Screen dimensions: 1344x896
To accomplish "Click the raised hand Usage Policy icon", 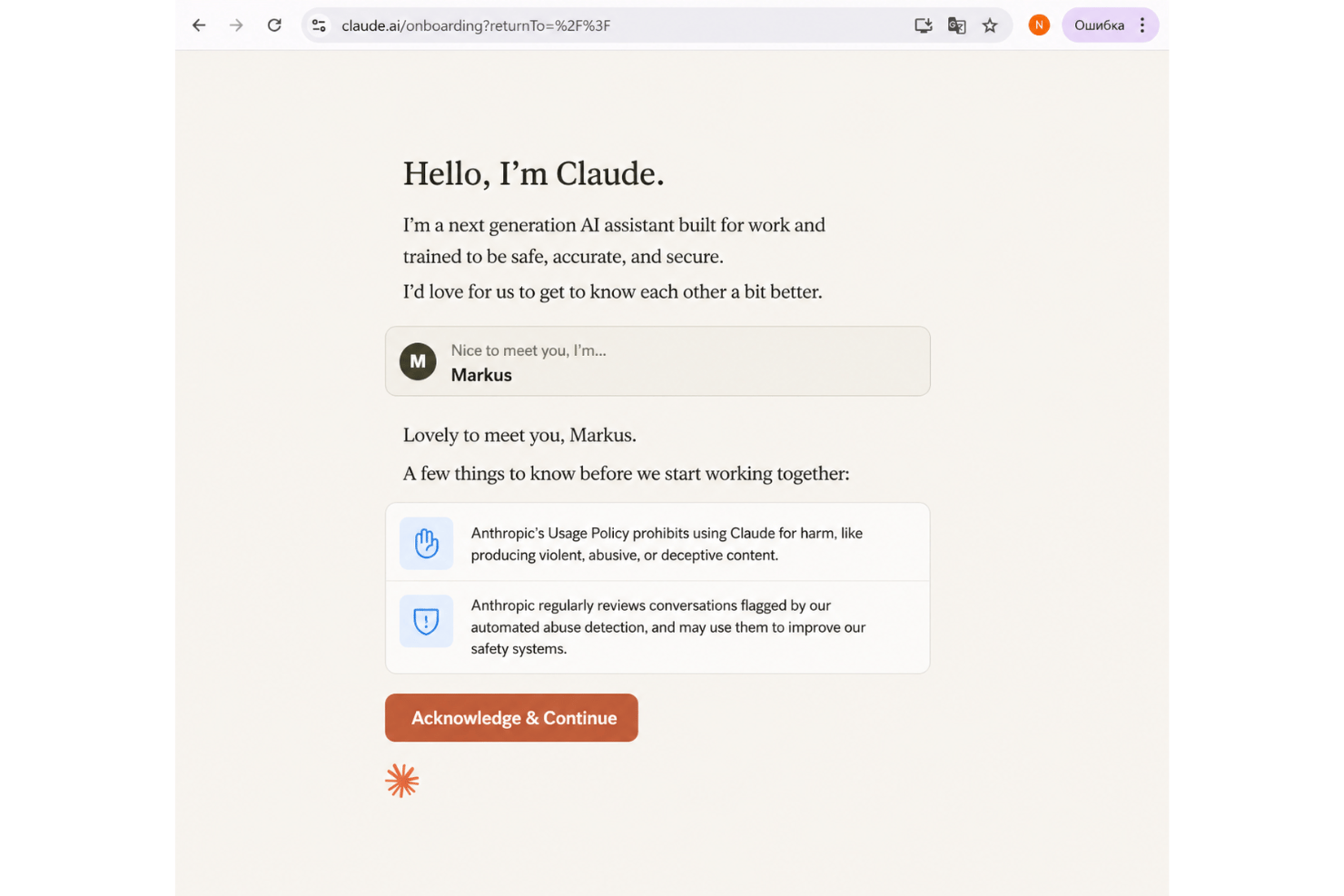I will (x=427, y=543).
